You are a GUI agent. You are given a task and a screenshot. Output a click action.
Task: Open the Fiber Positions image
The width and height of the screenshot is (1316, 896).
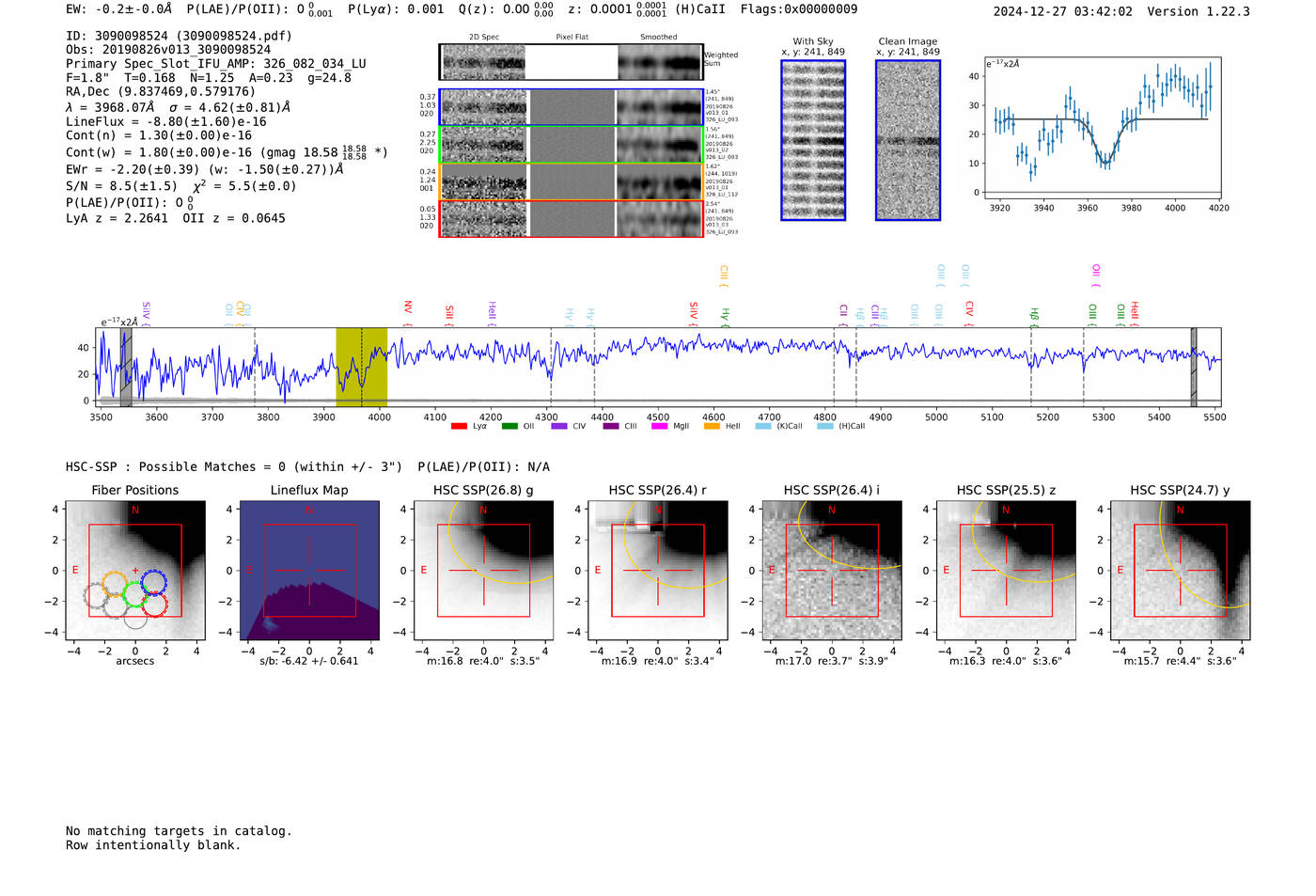135,570
